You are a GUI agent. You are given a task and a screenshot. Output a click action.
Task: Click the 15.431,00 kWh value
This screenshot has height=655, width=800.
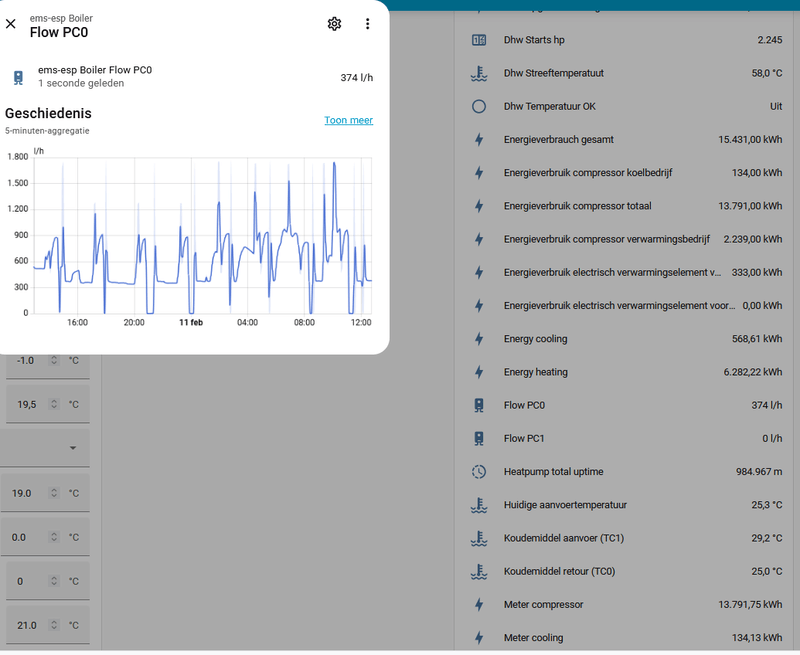pyautogui.click(x=750, y=140)
